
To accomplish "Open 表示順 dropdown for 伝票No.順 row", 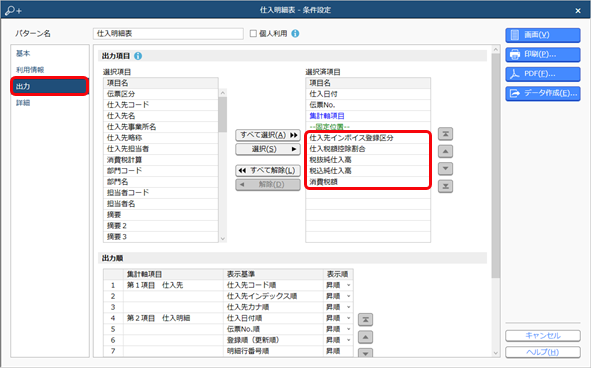I will pos(349,329).
